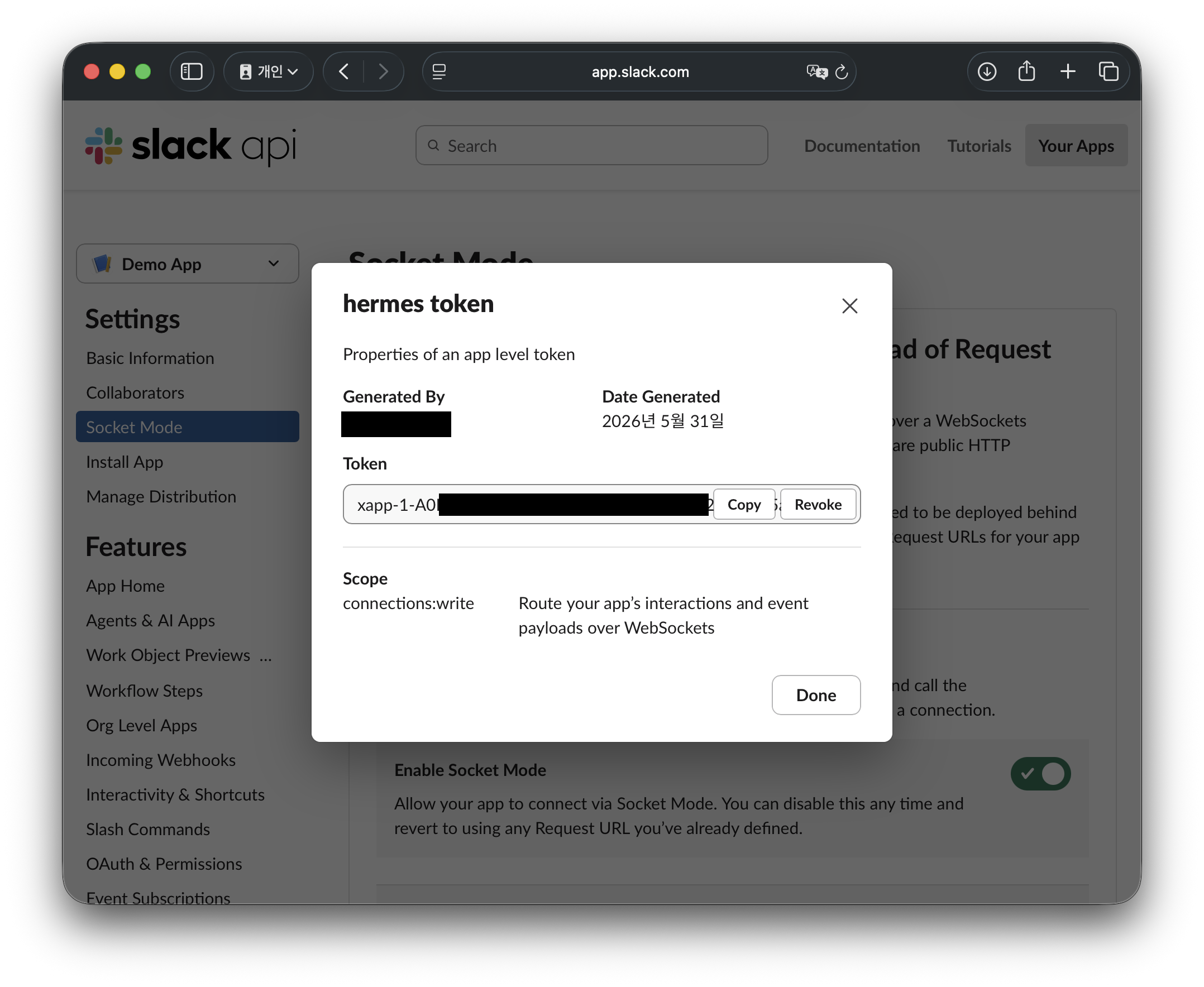
Task: Open Org Level Apps
Action: coord(142,726)
